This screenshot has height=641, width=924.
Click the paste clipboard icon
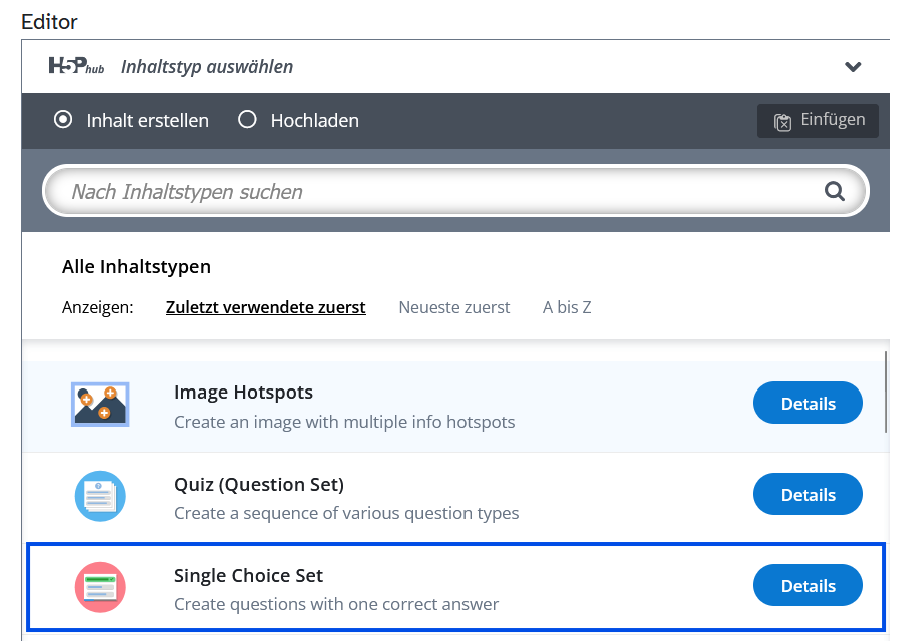(x=783, y=121)
